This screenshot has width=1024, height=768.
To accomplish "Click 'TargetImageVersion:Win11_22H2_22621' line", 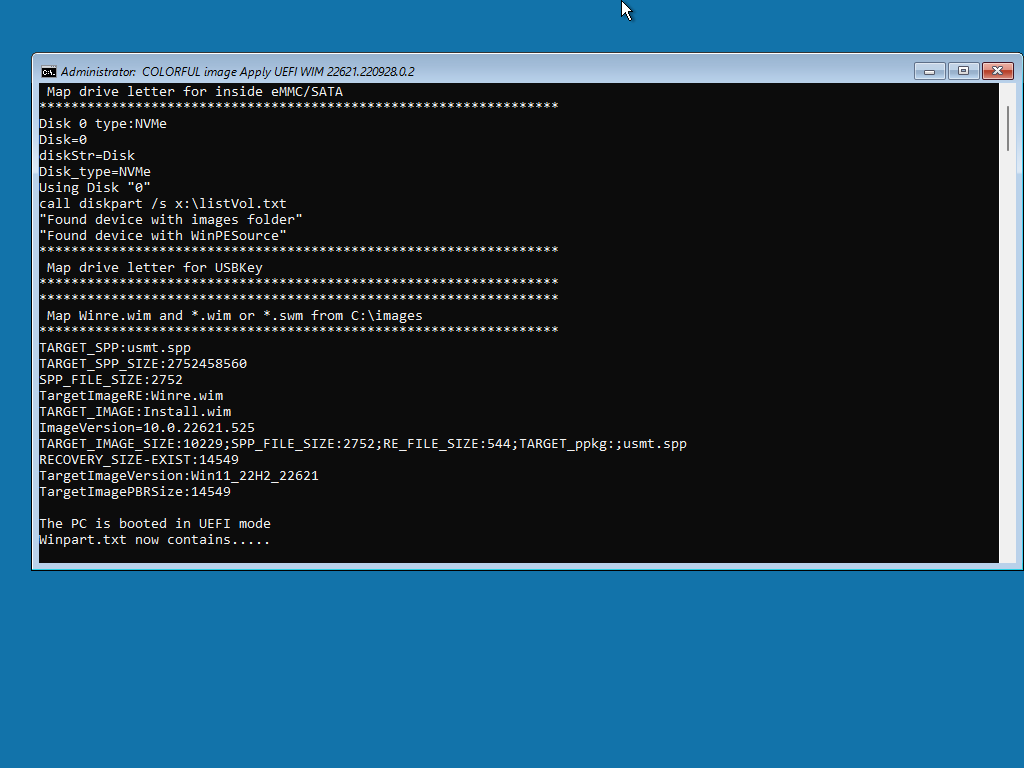I will (179, 475).
